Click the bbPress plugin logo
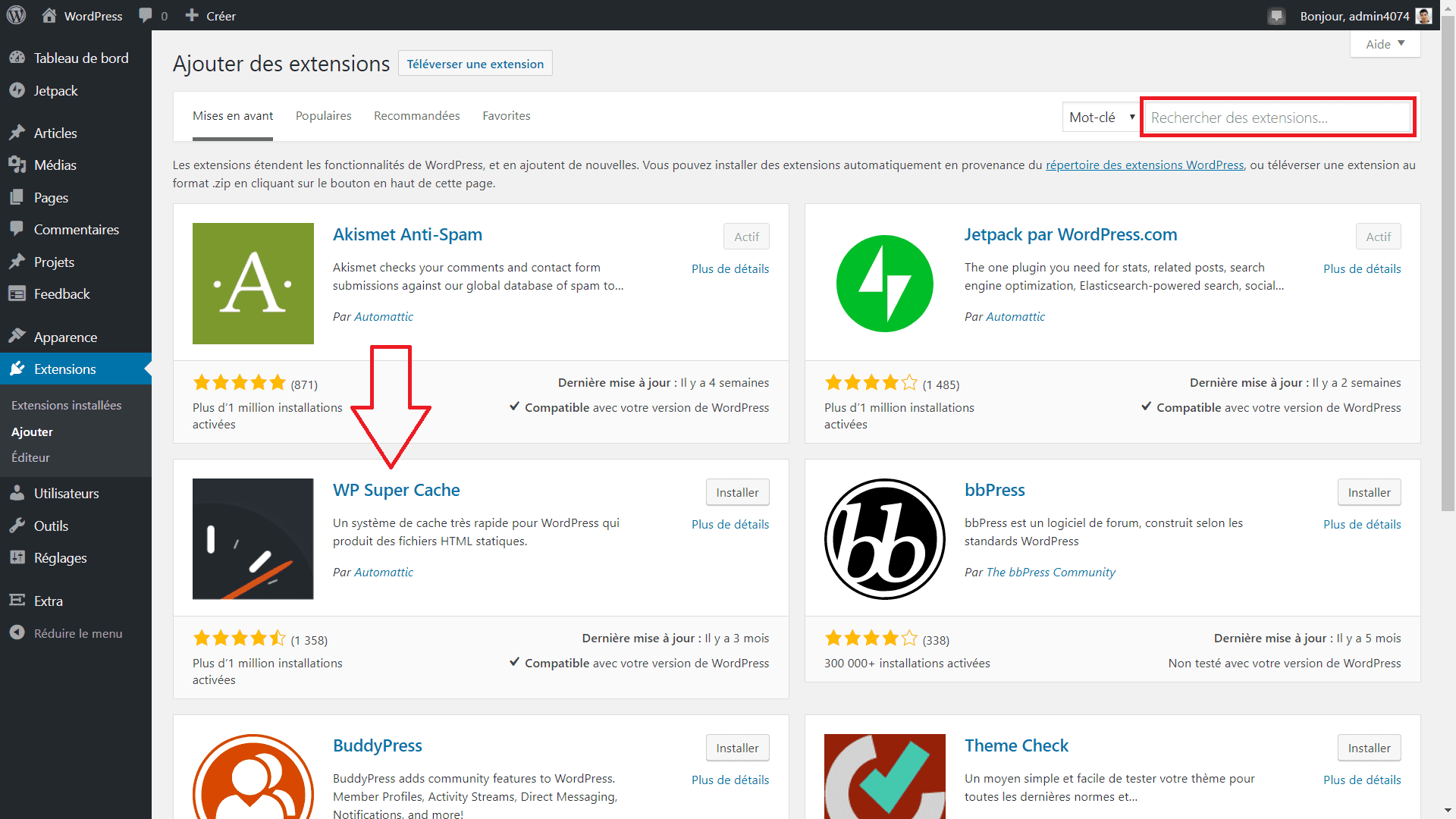 885,539
